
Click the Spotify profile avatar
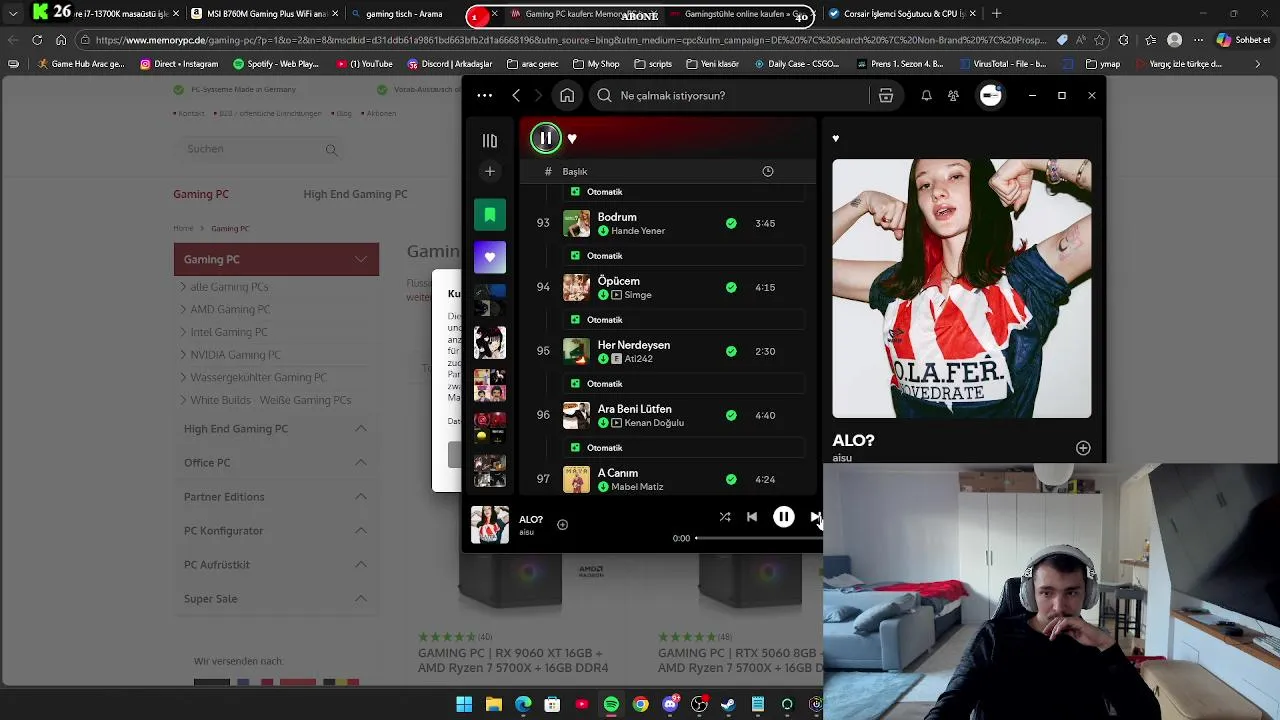click(x=990, y=95)
